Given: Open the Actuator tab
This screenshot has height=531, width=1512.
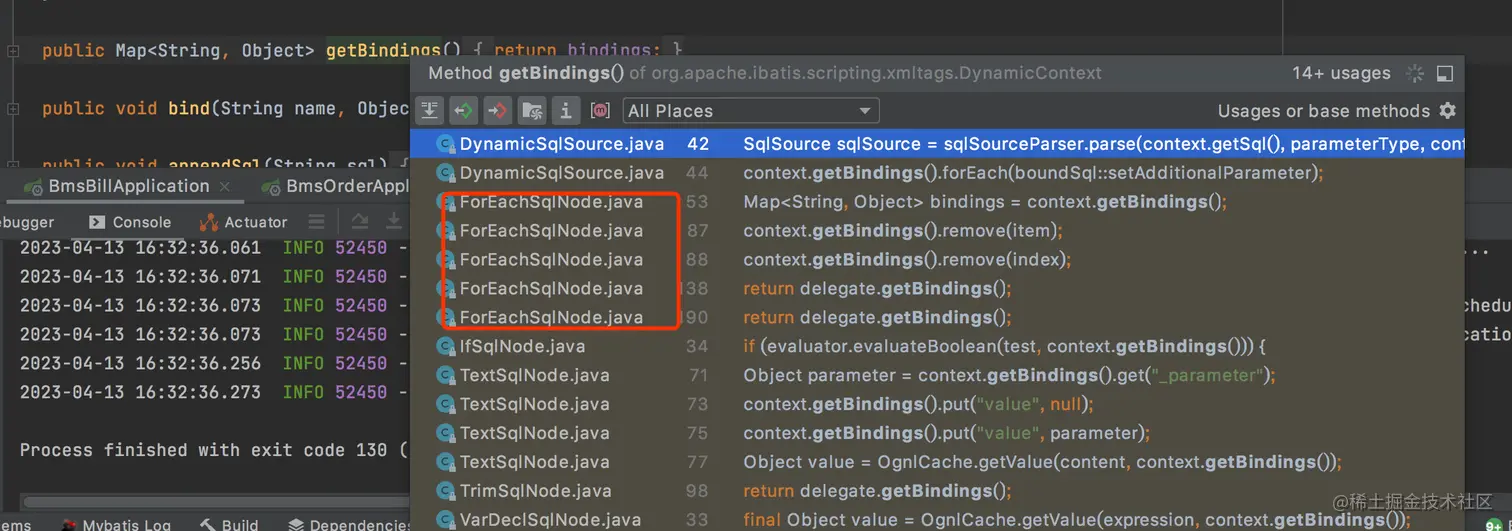Looking at the screenshot, I should tap(244, 222).
